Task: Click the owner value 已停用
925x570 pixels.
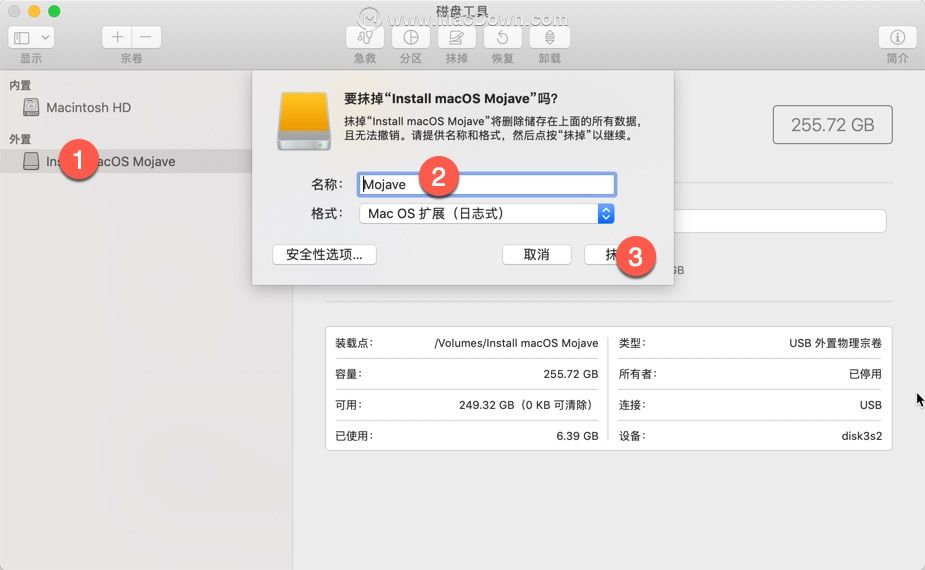Action: (x=865, y=374)
